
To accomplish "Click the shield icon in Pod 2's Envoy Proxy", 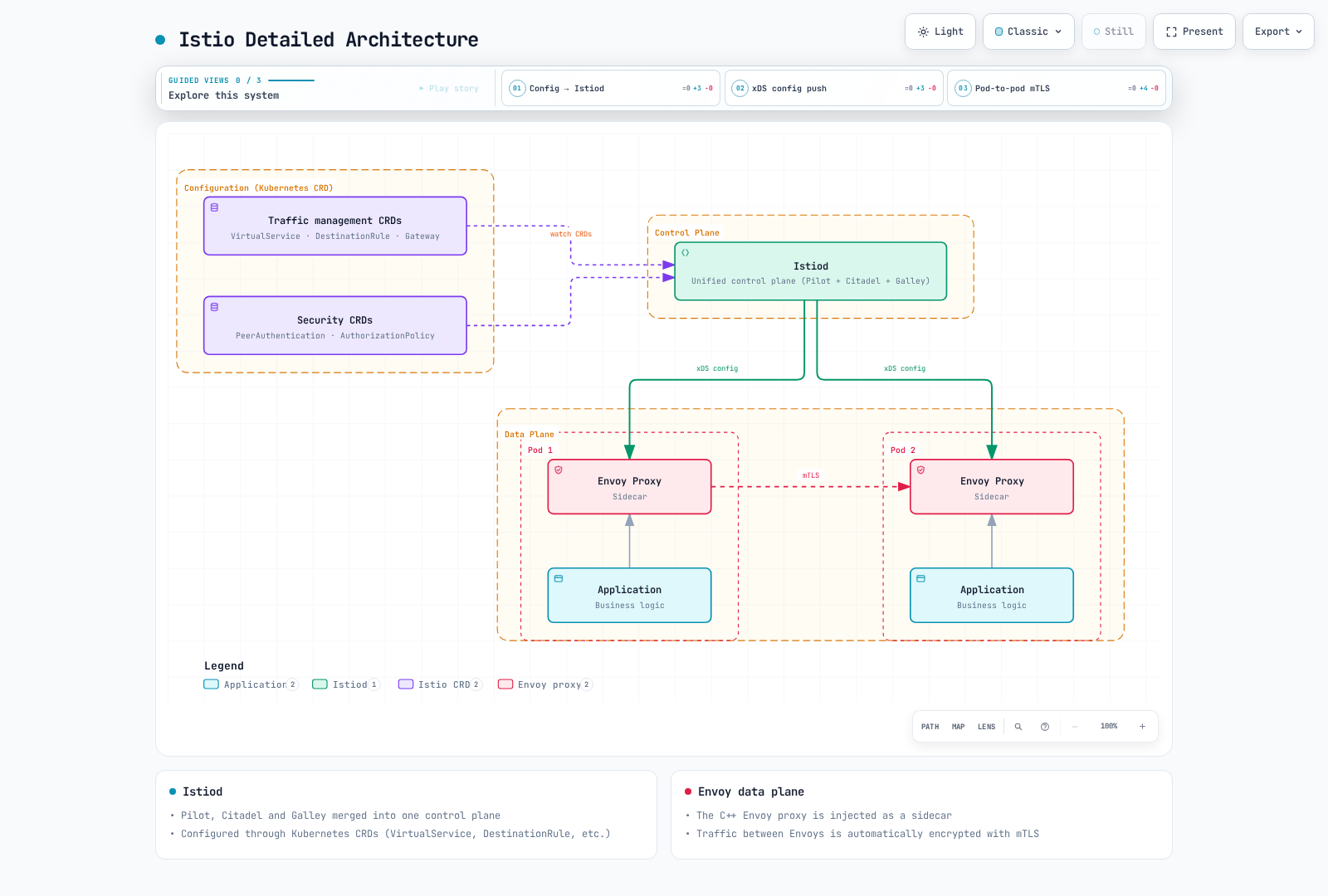I will (x=920, y=470).
